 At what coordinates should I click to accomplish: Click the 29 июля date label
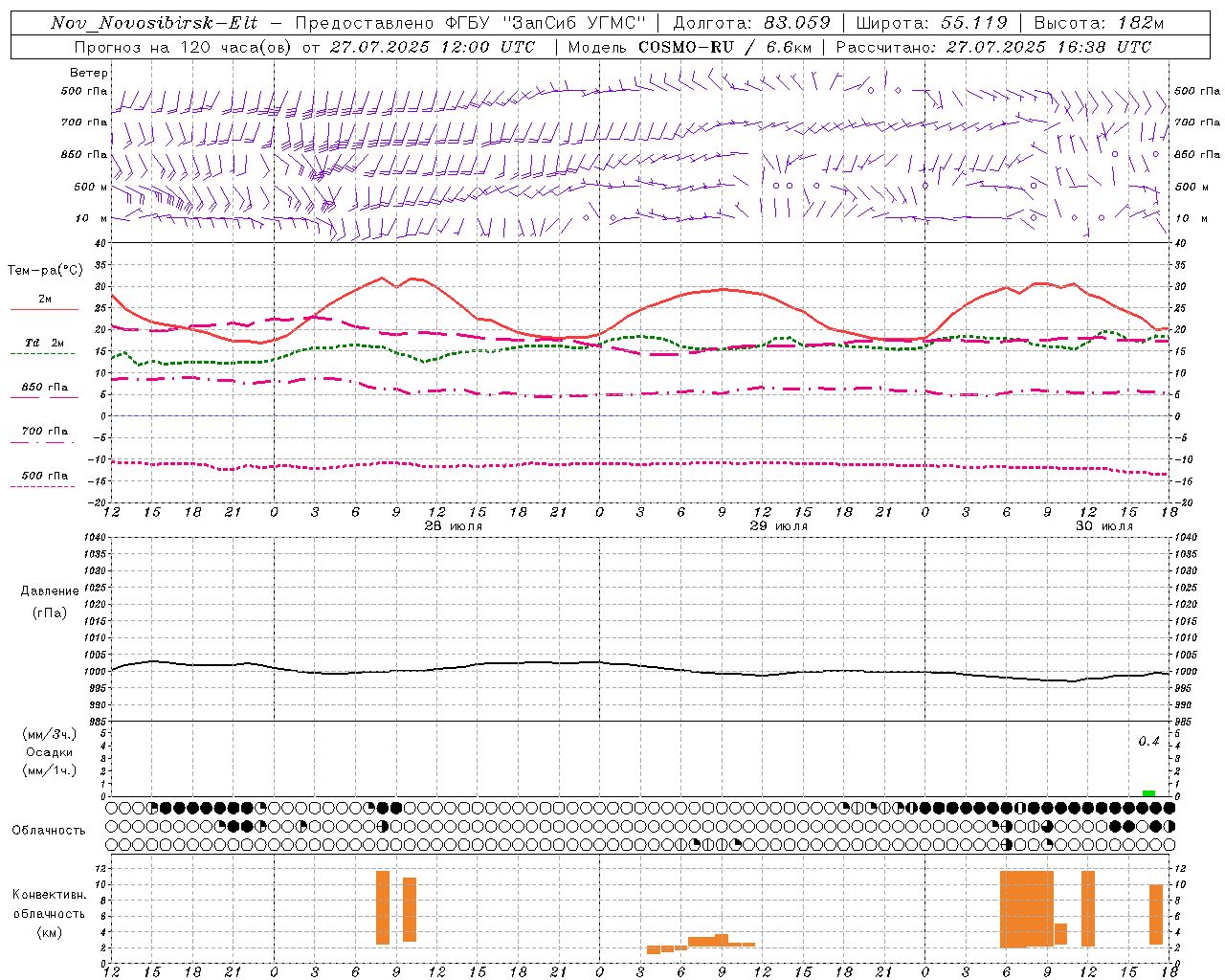[778, 526]
